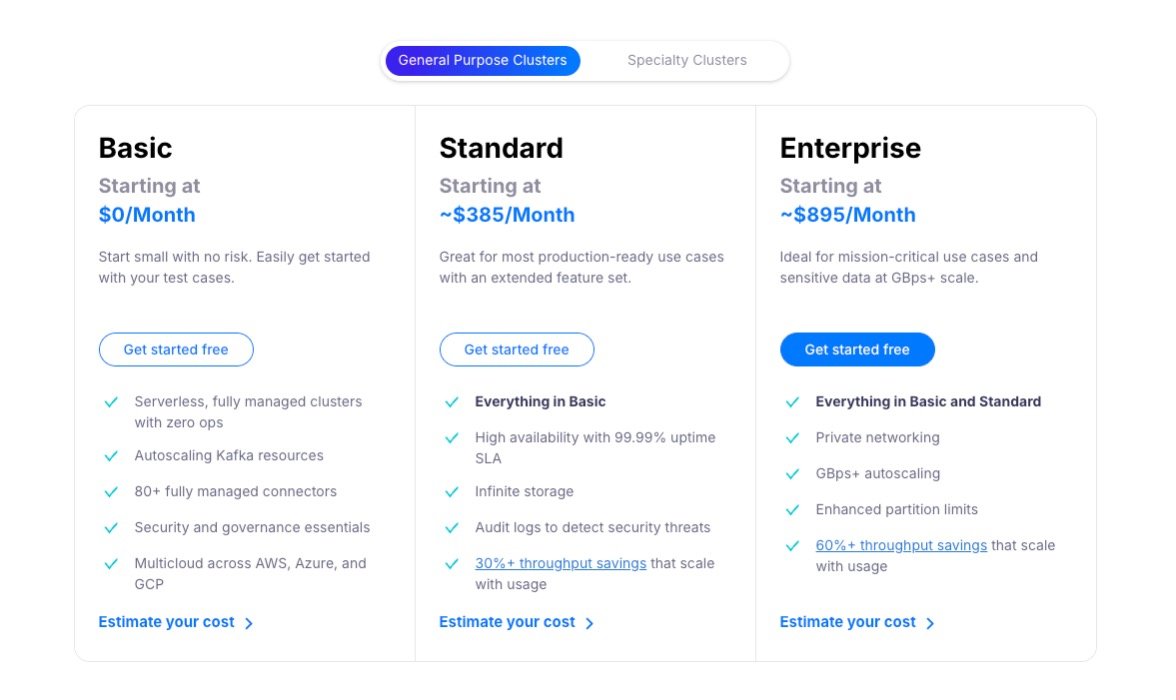Viewport: 1176px width, 700px height.
Task: Click checkmark beside GBps+ autoscaling
Action: point(793,474)
